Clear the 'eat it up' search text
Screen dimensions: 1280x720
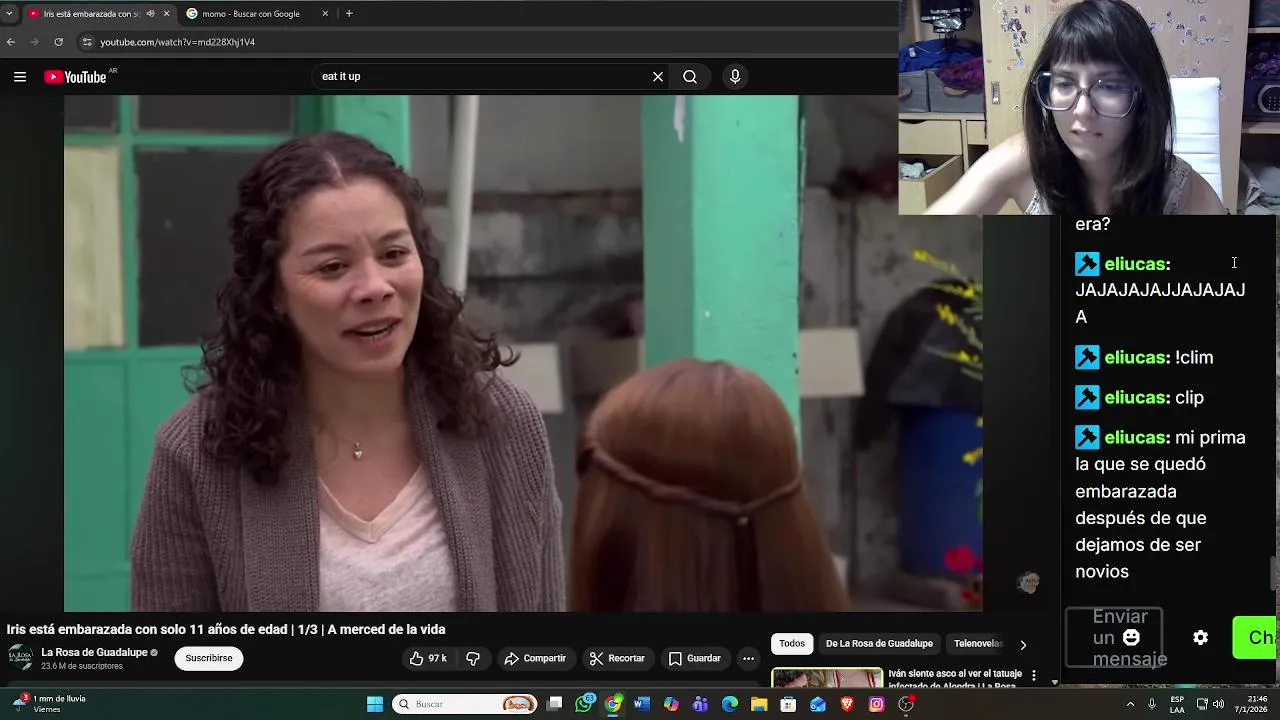658,77
